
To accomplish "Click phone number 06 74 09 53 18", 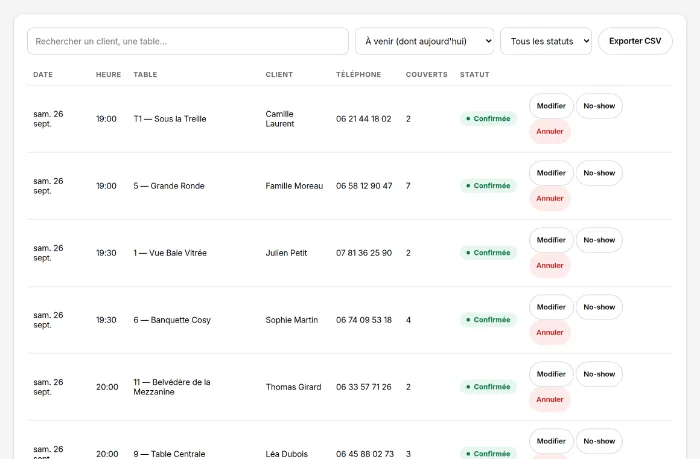I will 364,320.
